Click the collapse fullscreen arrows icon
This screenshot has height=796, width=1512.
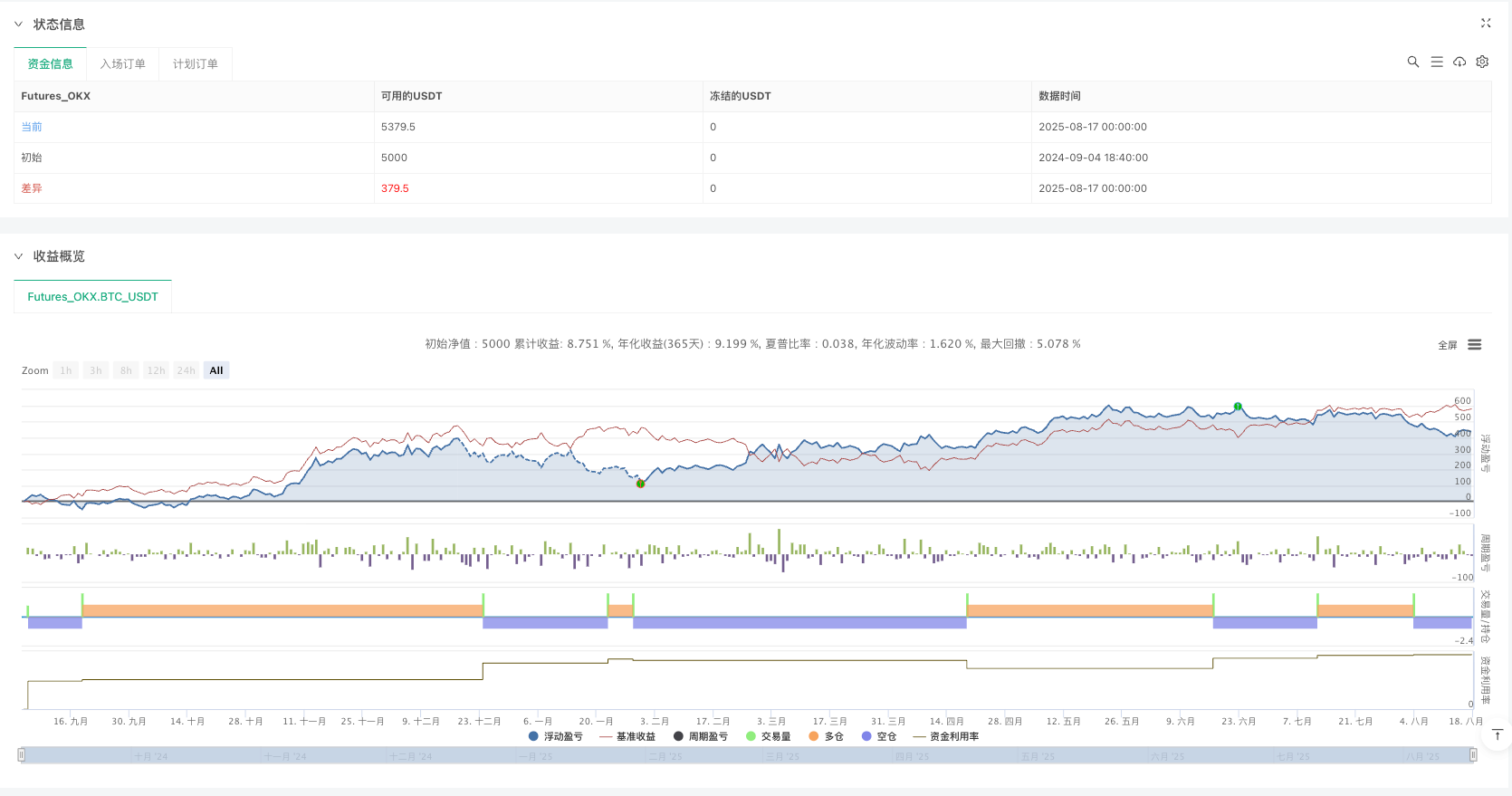(x=1486, y=24)
